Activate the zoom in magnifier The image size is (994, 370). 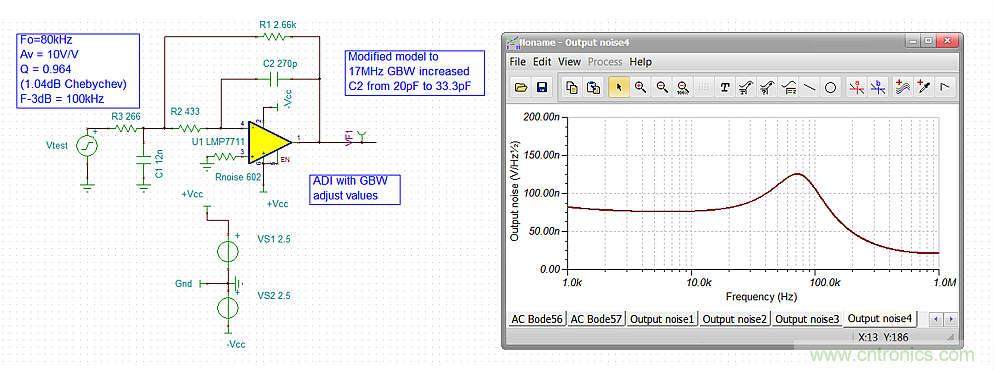[x=640, y=88]
